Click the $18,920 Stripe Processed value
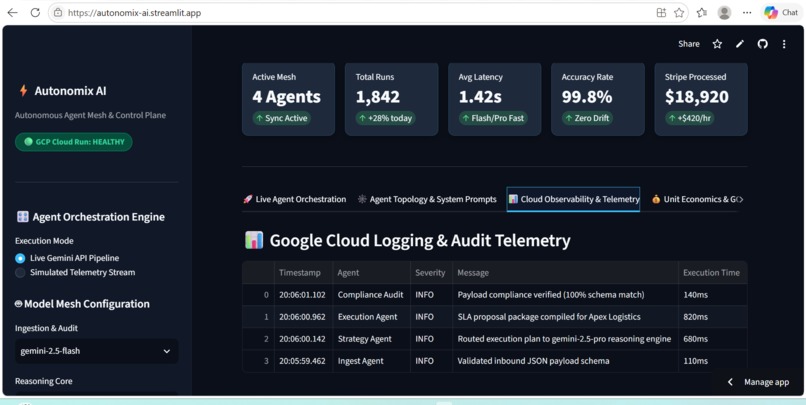Image resolution: width=806 pixels, height=405 pixels. pyautogui.click(x=697, y=97)
